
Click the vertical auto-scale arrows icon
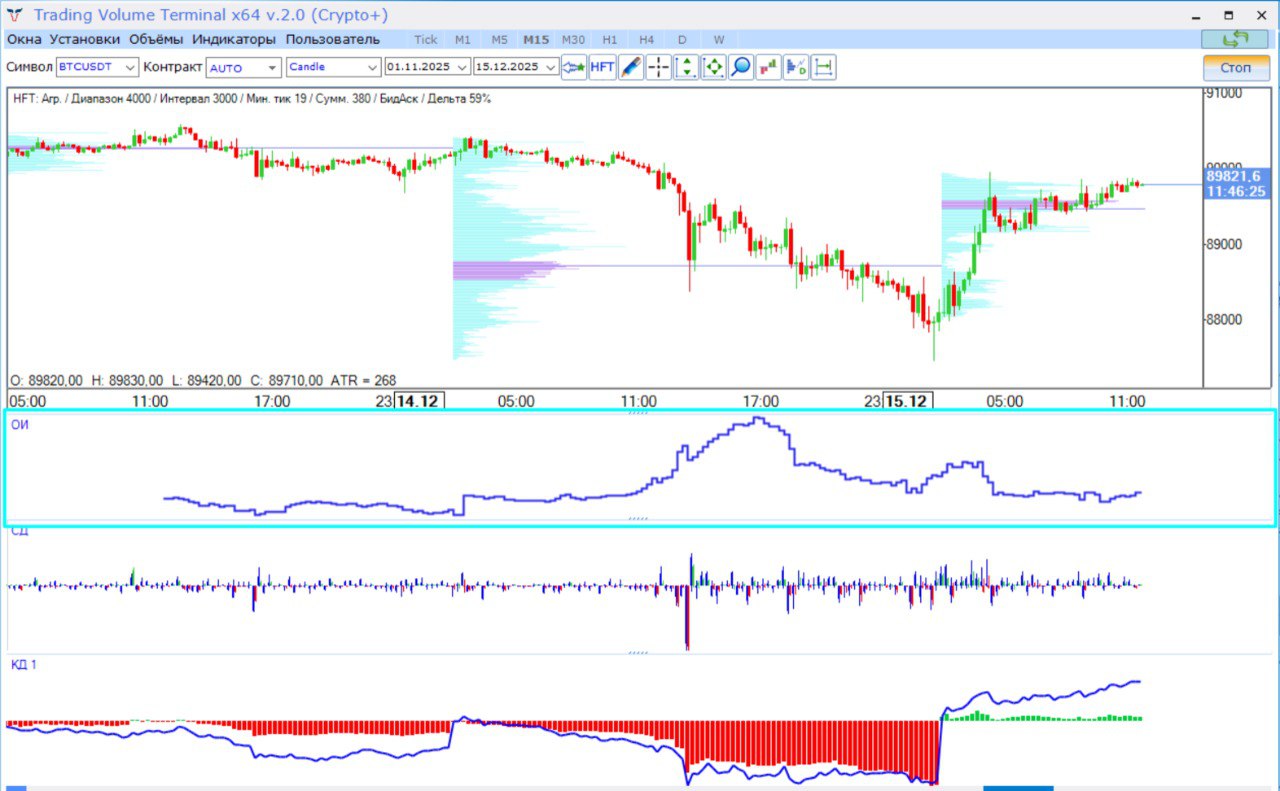point(686,67)
